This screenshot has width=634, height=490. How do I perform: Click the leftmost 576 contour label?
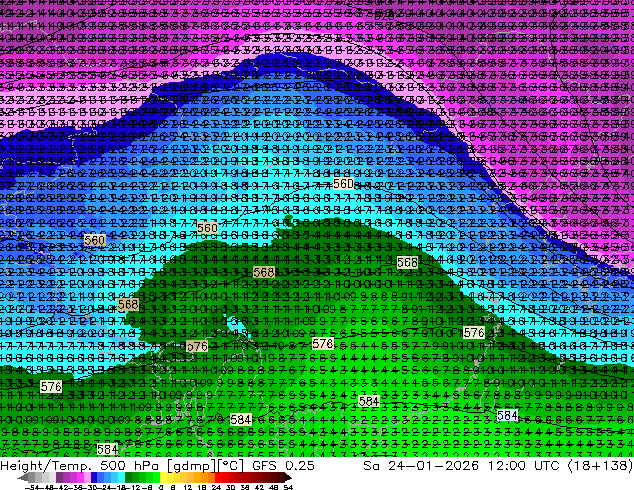pos(51,386)
